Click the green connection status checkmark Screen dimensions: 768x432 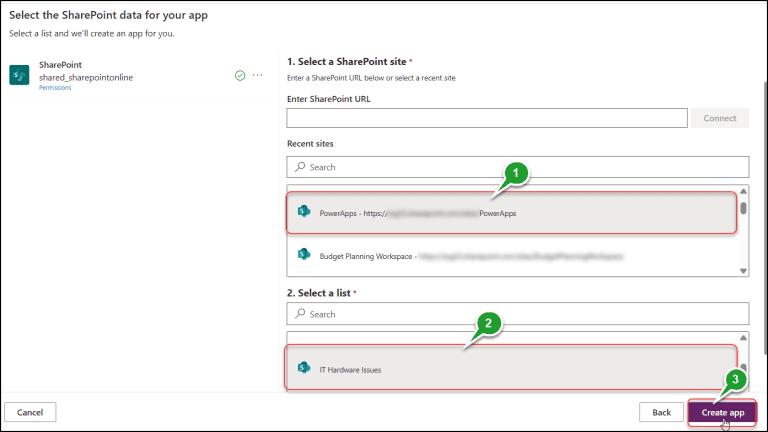(240, 75)
